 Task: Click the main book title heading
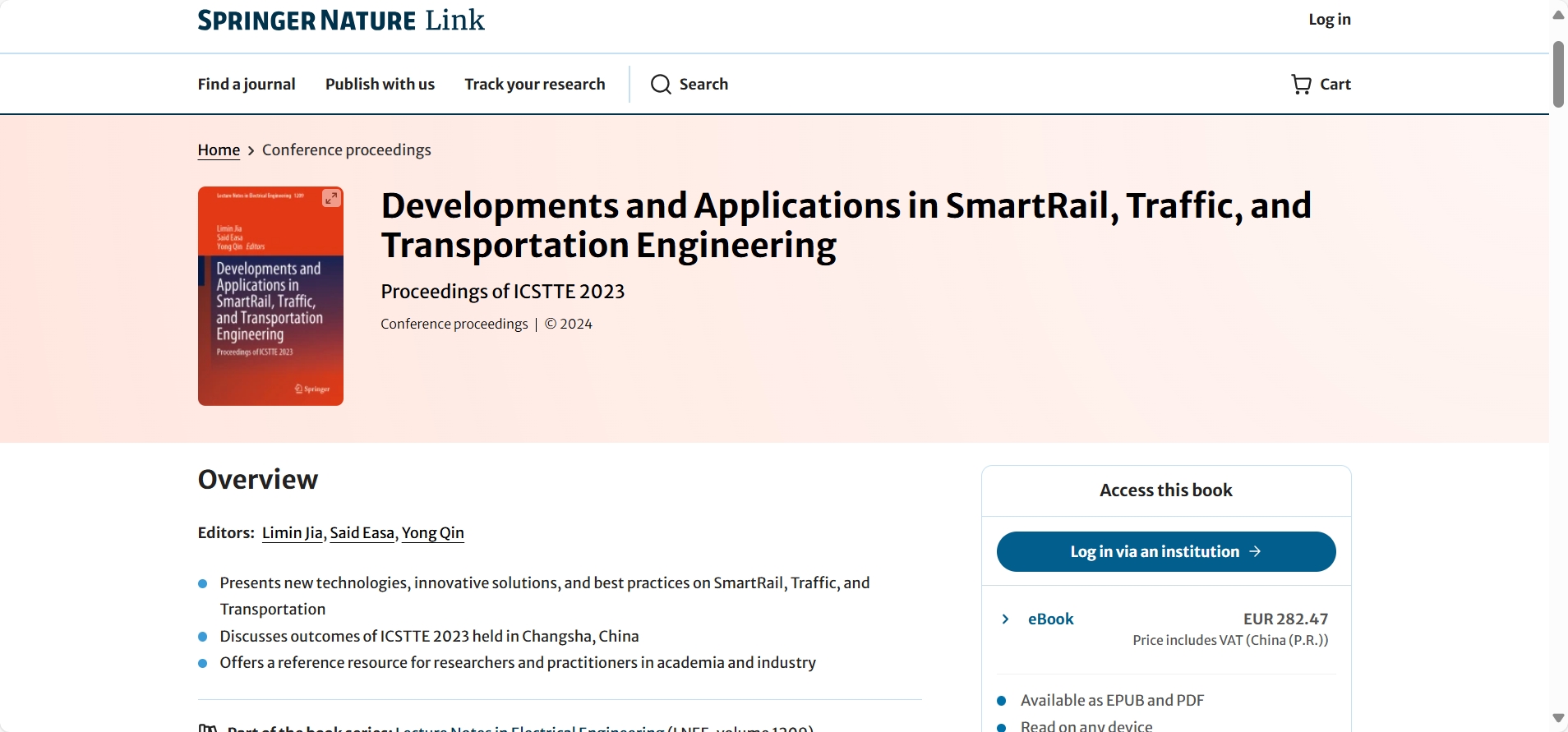pyautogui.click(x=846, y=225)
